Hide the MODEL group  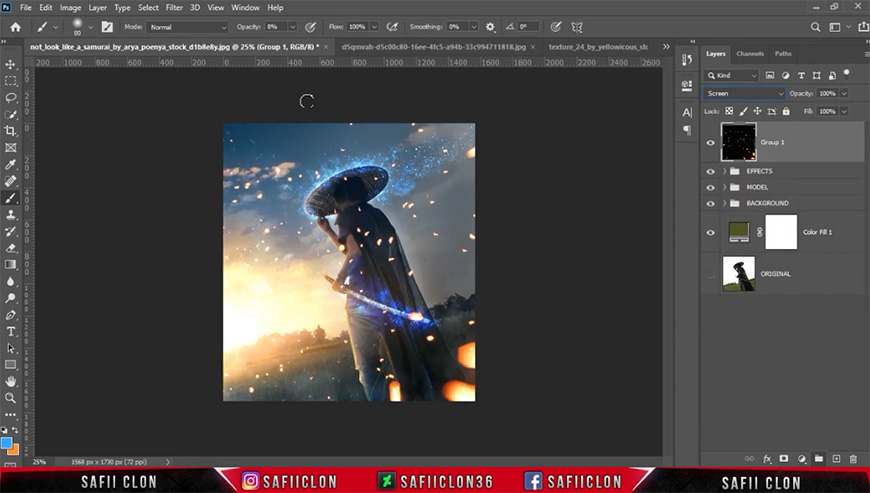[710, 187]
